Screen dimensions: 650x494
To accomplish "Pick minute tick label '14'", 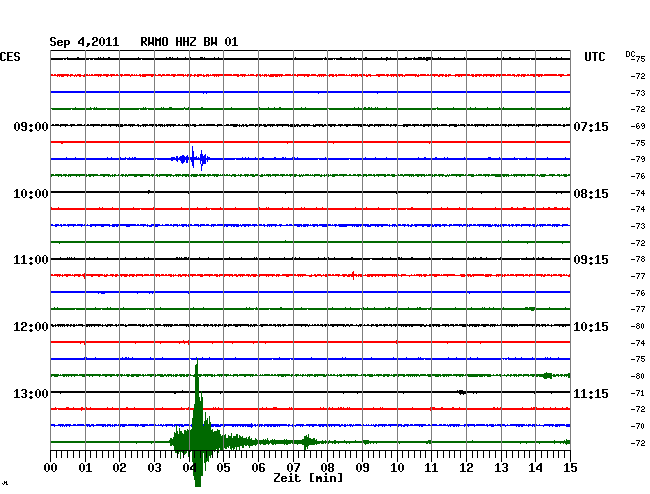I will click(x=535, y=468).
